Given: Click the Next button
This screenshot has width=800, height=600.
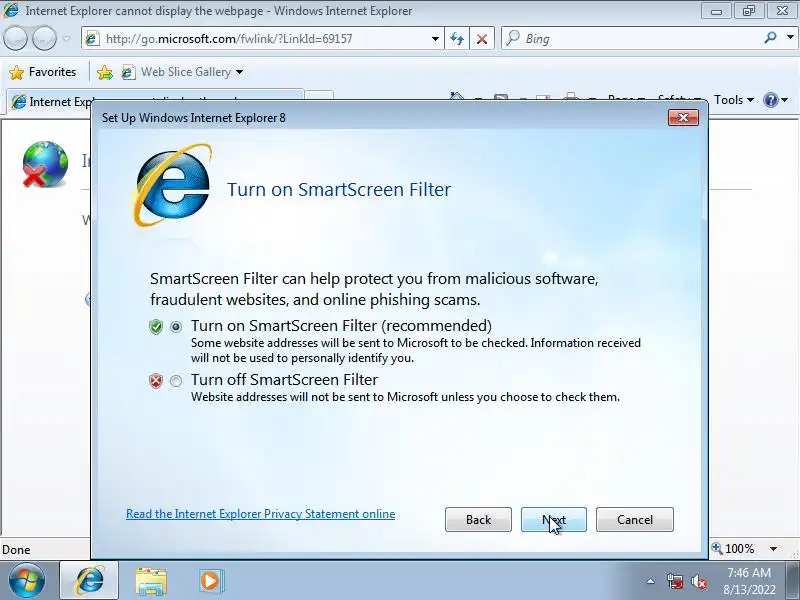Looking at the screenshot, I should [x=554, y=519].
